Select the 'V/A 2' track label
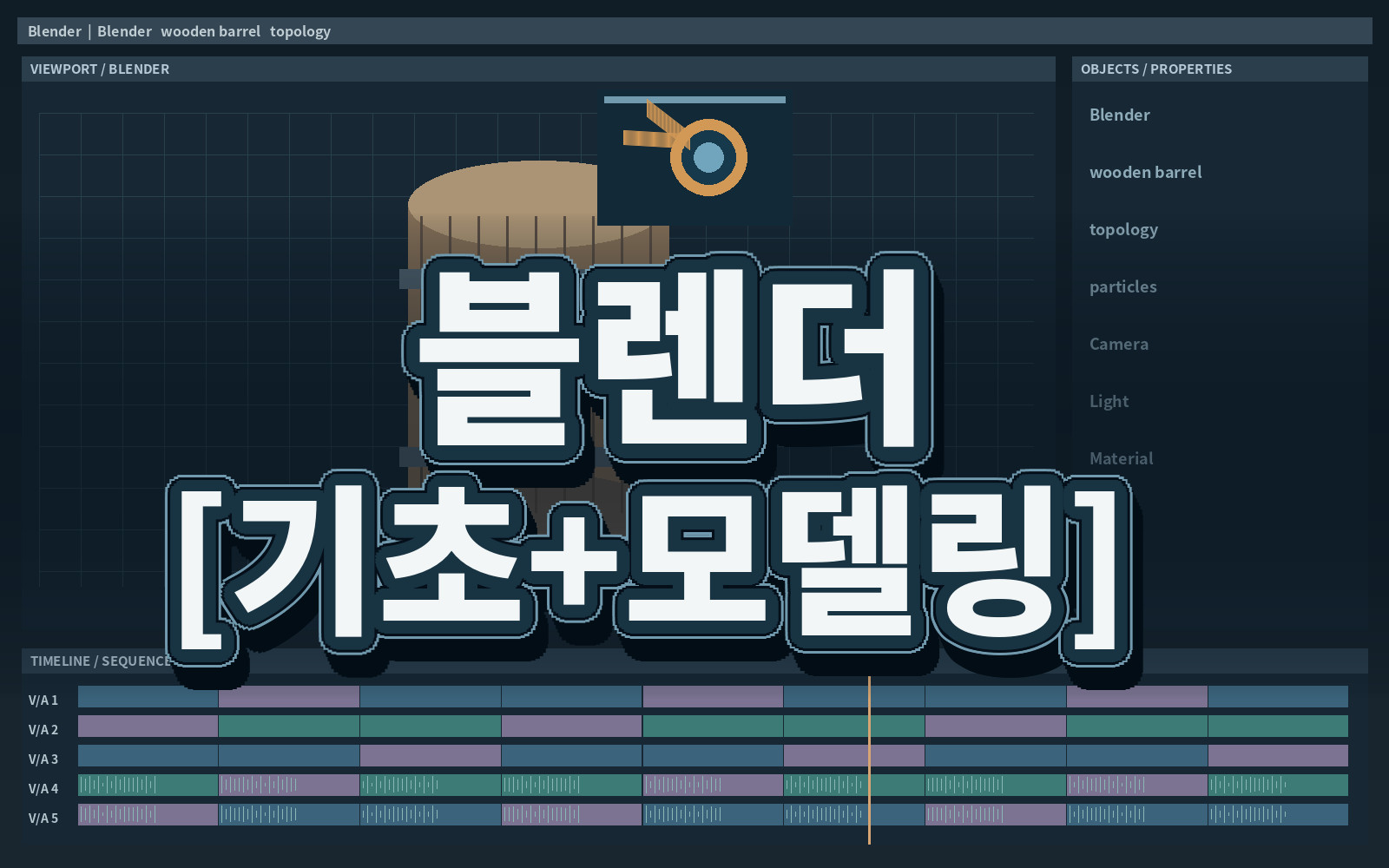The height and width of the screenshot is (868, 1389). [x=43, y=729]
